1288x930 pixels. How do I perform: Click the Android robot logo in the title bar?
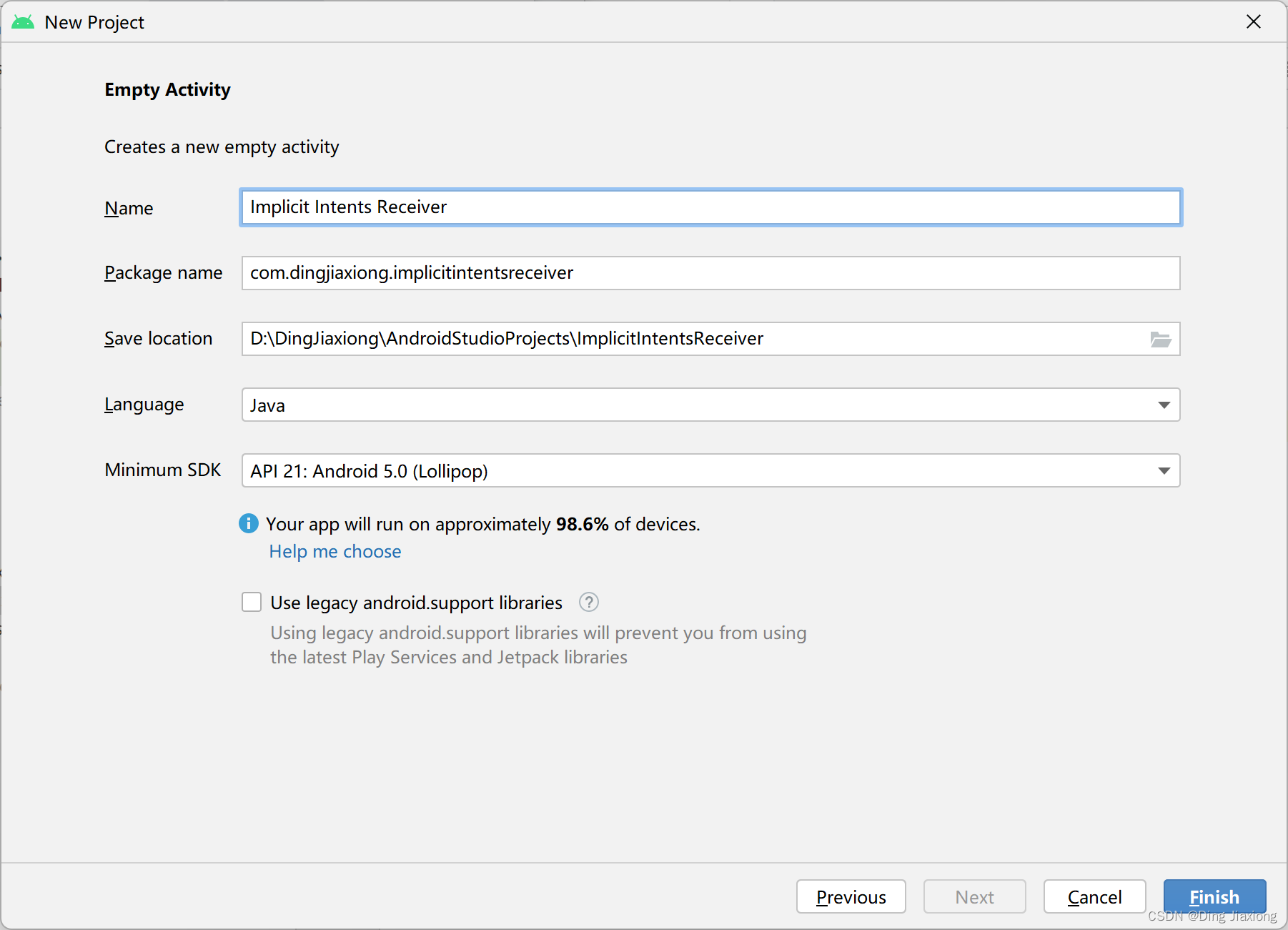pos(22,21)
